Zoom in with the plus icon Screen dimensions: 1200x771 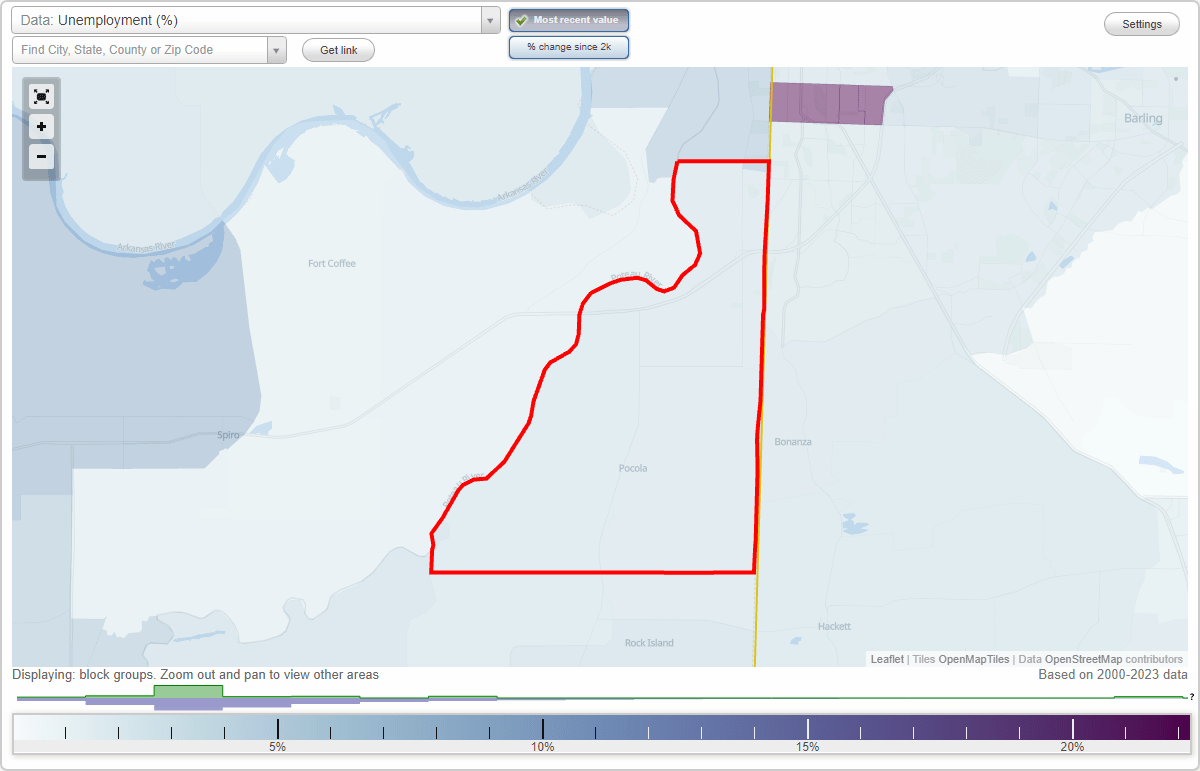pyautogui.click(x=41, y=127)
